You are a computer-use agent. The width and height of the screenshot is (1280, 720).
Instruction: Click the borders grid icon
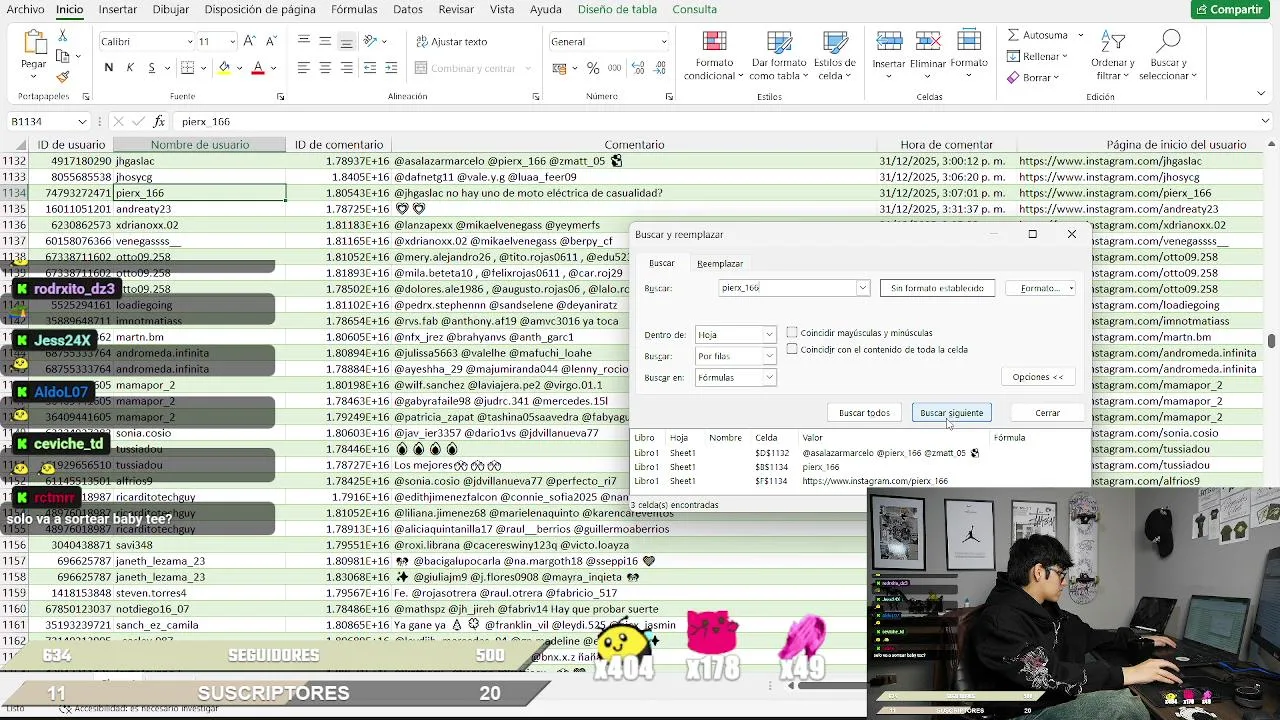click(x=187, y=68)
